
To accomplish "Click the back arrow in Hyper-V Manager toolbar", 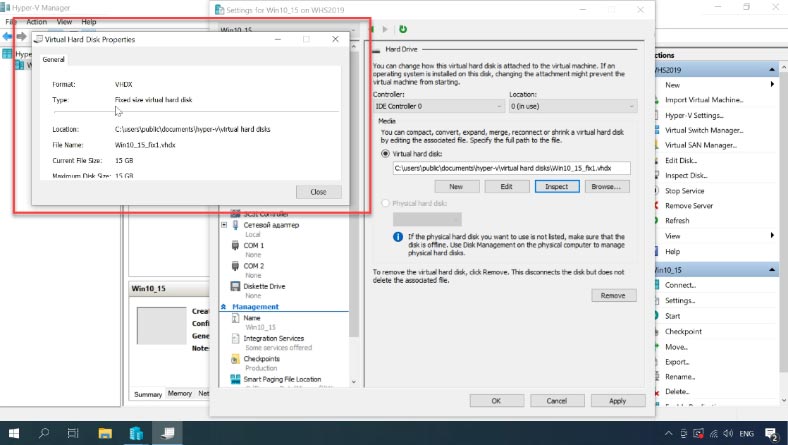I will [7, 36].
